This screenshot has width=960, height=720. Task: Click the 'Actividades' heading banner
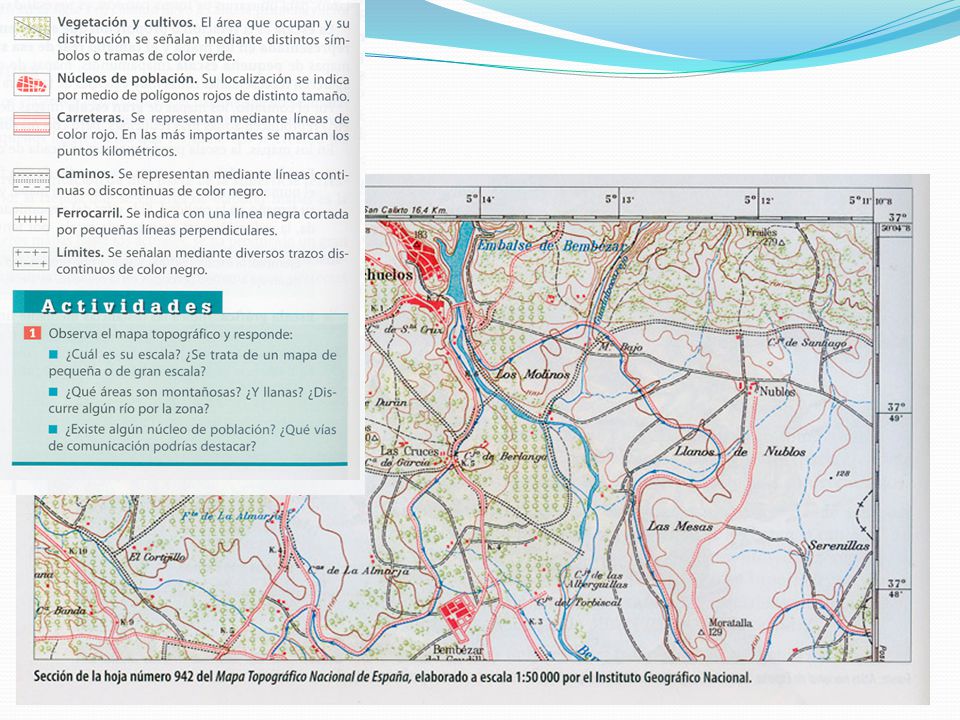(118, 304)
